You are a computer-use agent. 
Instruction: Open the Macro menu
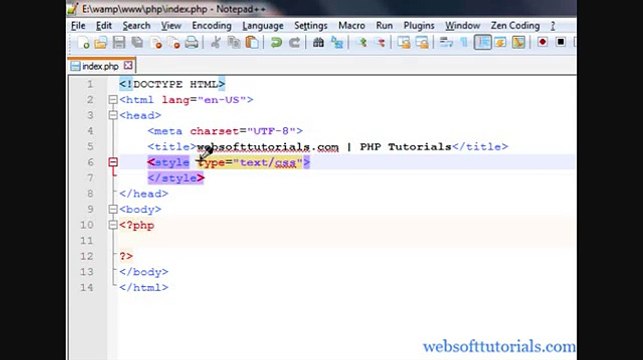pos(351,26)
